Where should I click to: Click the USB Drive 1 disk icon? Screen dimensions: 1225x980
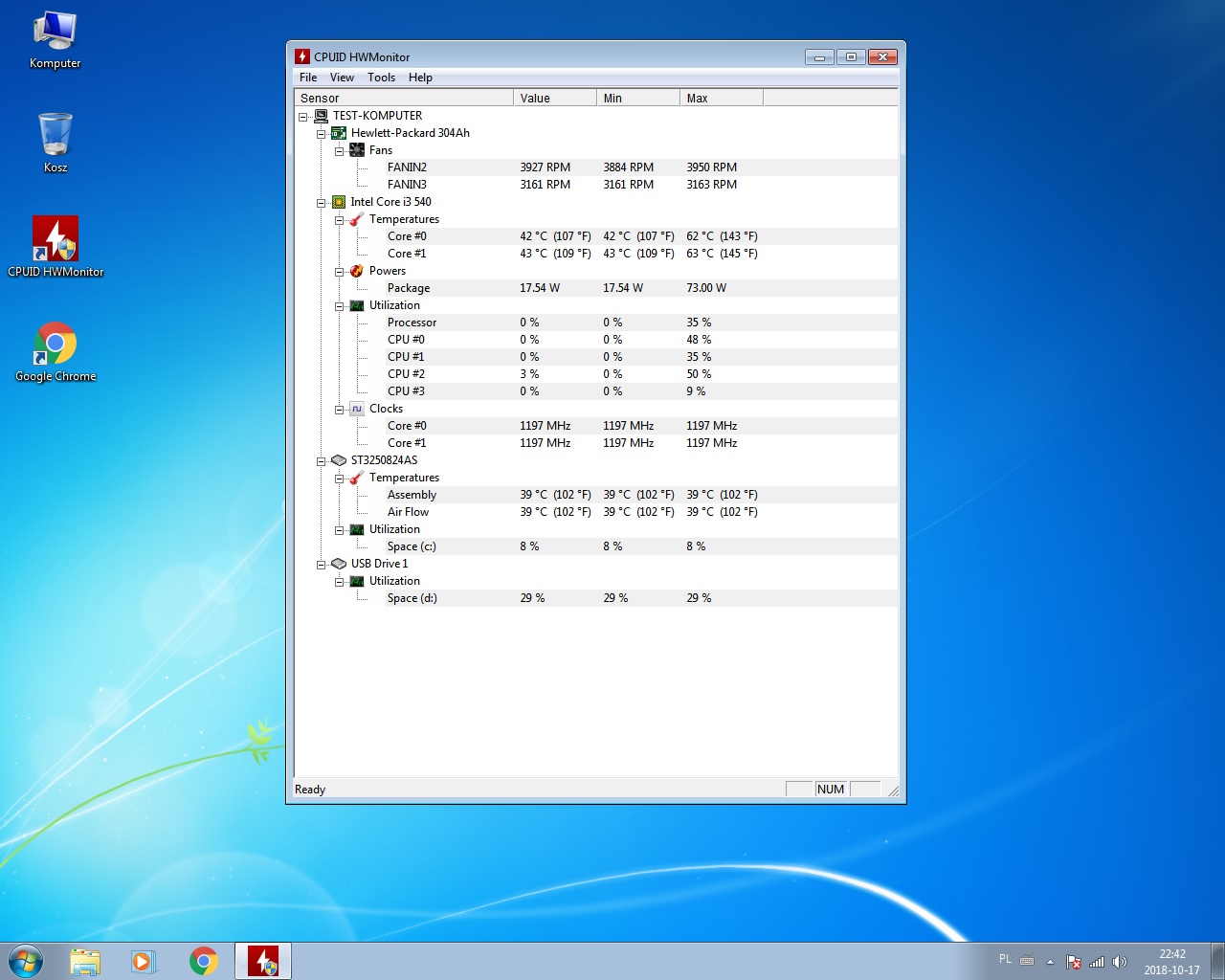(x=339, y=564)
